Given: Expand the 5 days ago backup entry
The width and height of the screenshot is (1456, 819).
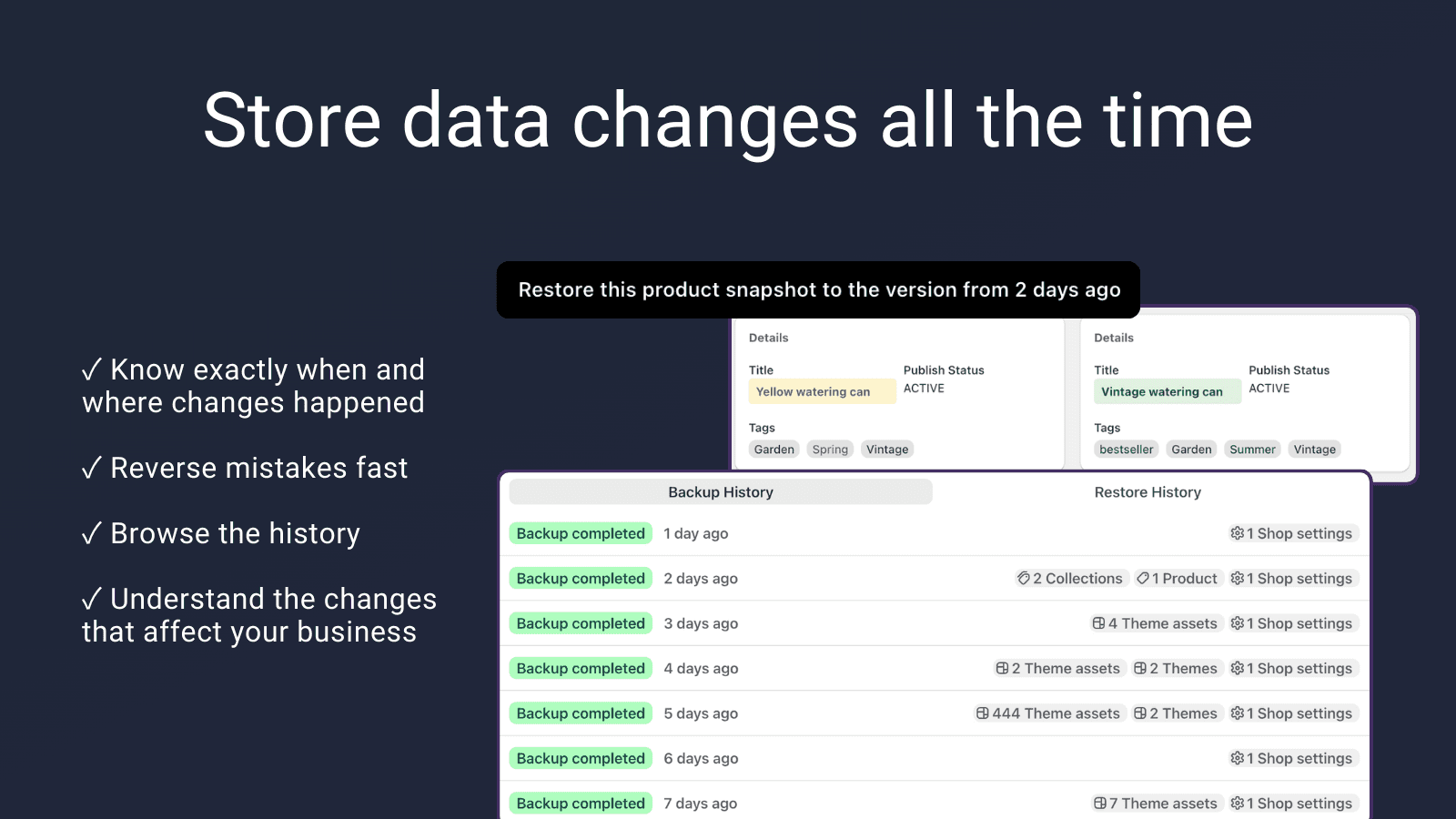Looking at the screenshot, I should 701,713.
